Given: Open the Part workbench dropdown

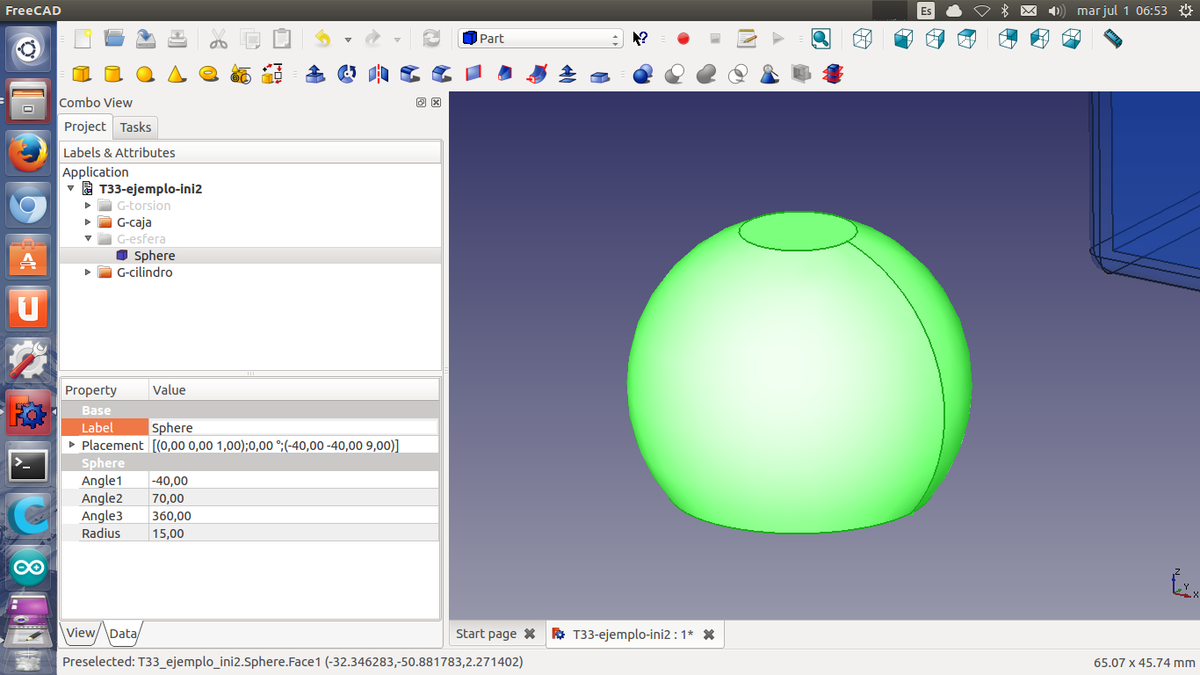Looking at the screenshot, I should pyautogui.click(x=540, y=39).
